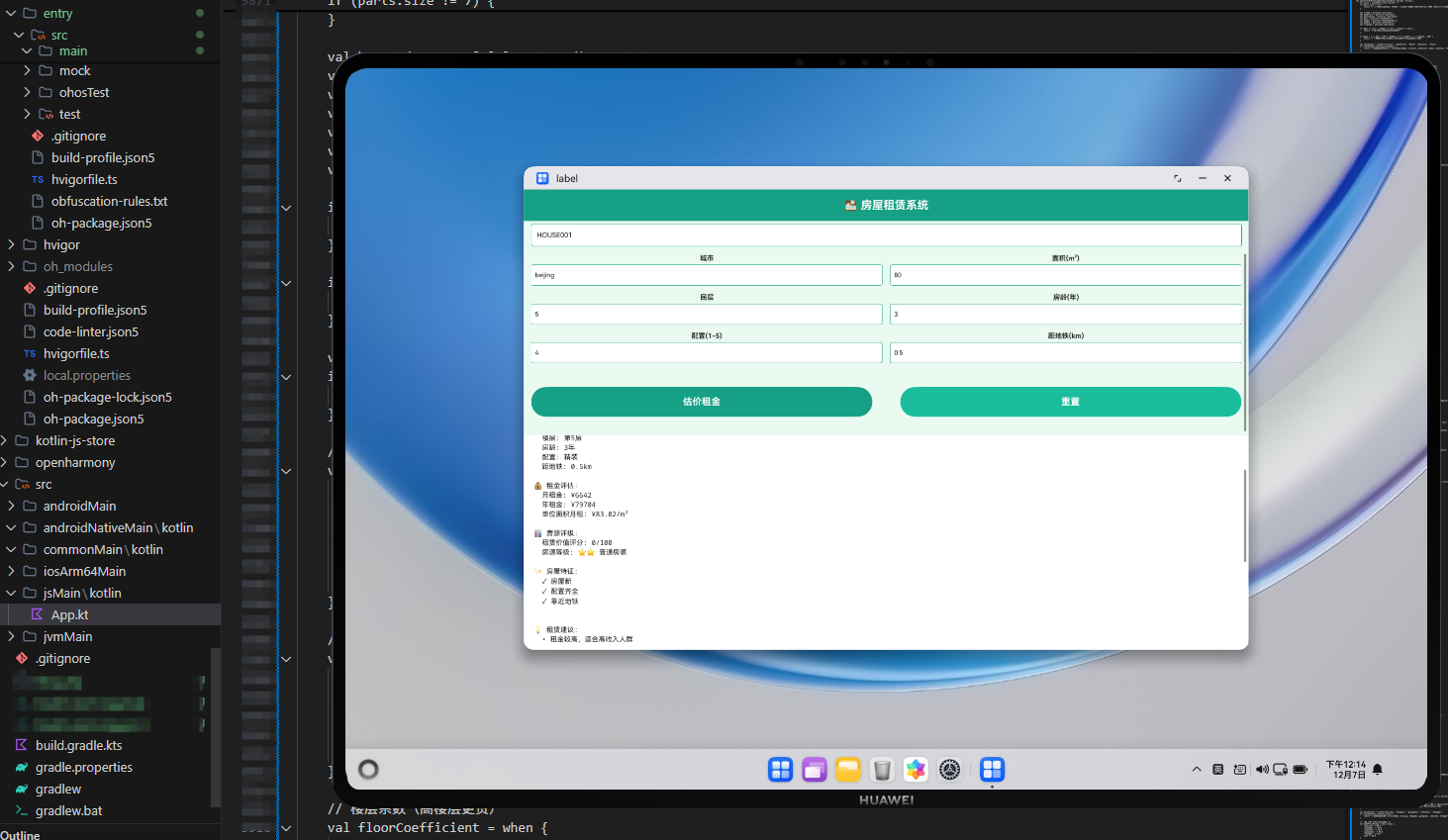Screen dimensions: 1448x840
Task: Expand the oh_modules folder
Action: 11,266
